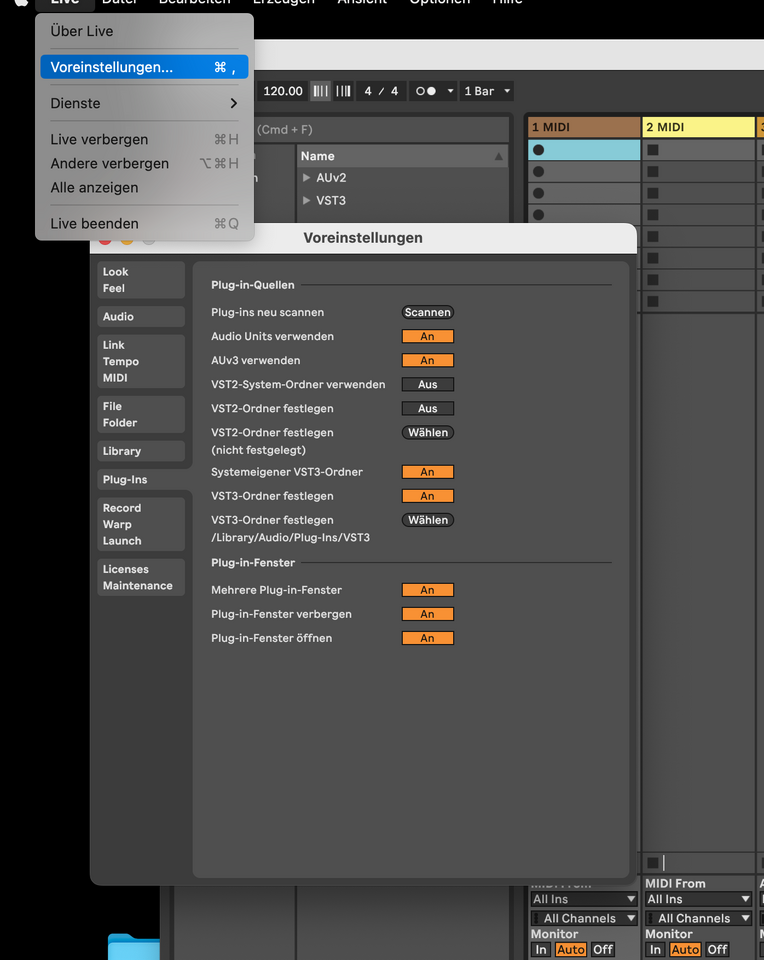
Task: Open the Licenses Maintenance preferences tab
Action: pyautogui.click(x=141, y=577)
